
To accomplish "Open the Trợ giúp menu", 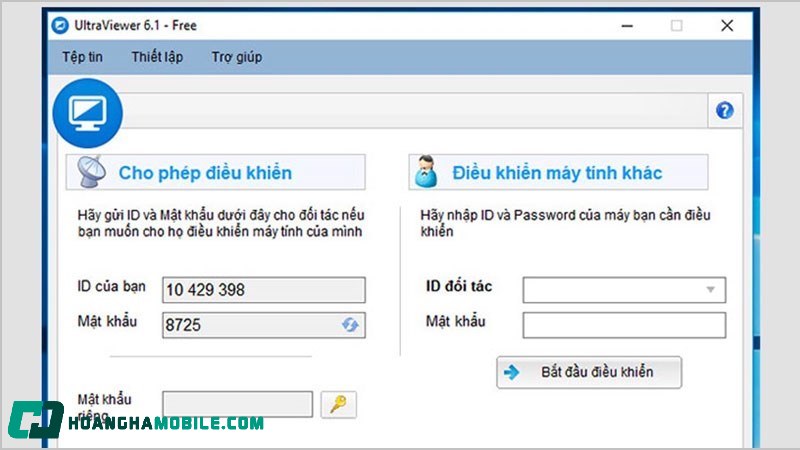I will [x=237, y=57].
